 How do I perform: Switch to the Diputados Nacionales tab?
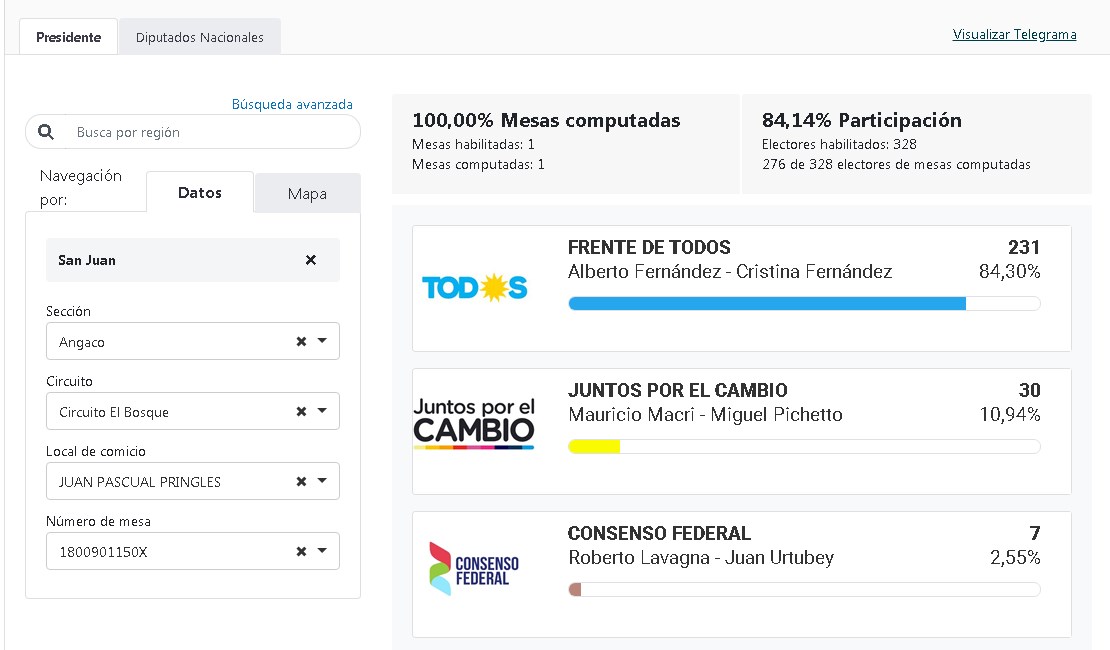tap(200, 38)
